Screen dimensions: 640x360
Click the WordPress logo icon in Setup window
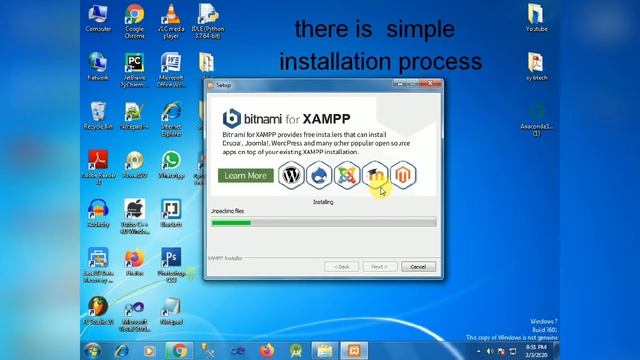(x=291, y=175)
